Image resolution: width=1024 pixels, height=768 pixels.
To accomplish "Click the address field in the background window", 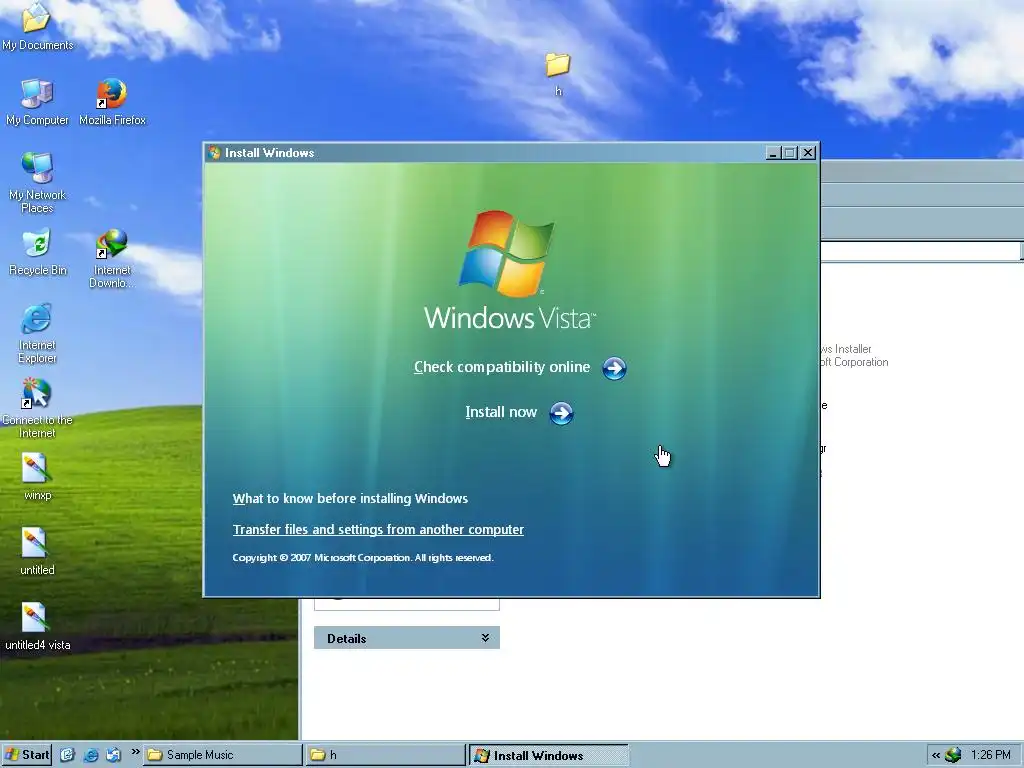I will pos(920,251).
